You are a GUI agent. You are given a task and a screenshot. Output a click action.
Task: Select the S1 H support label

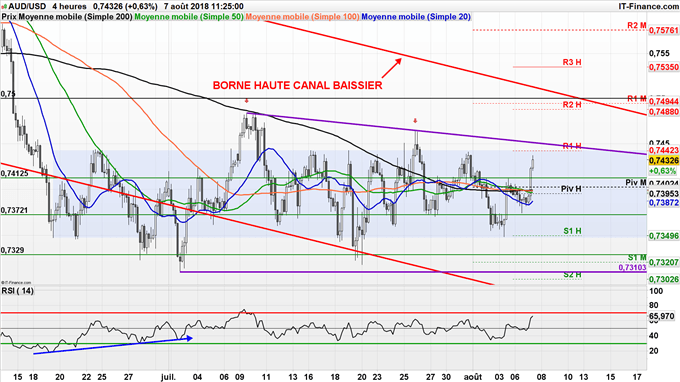(x=572, y=231)
